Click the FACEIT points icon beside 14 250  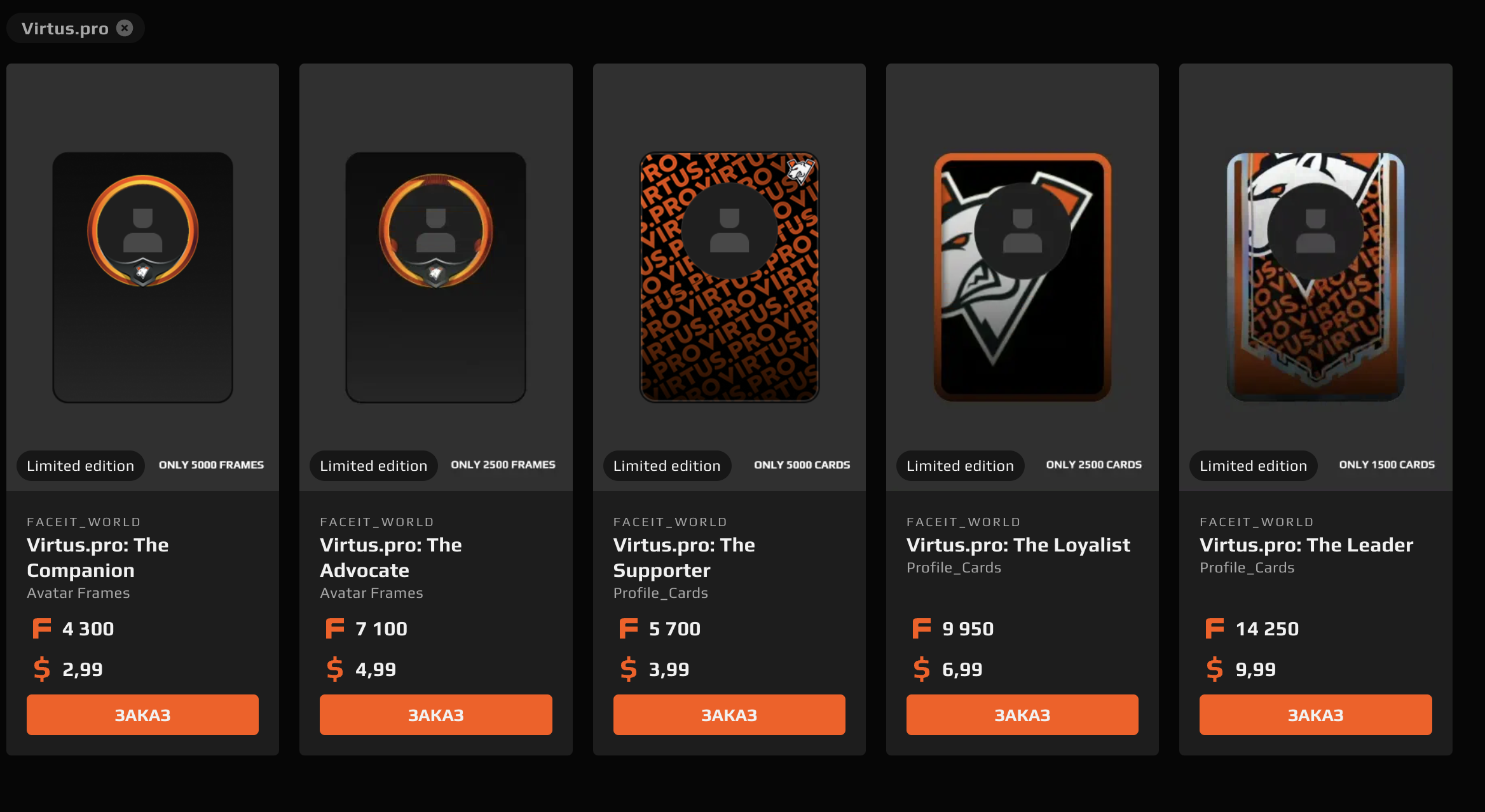pyautogui.click(x=1215, y=628)
